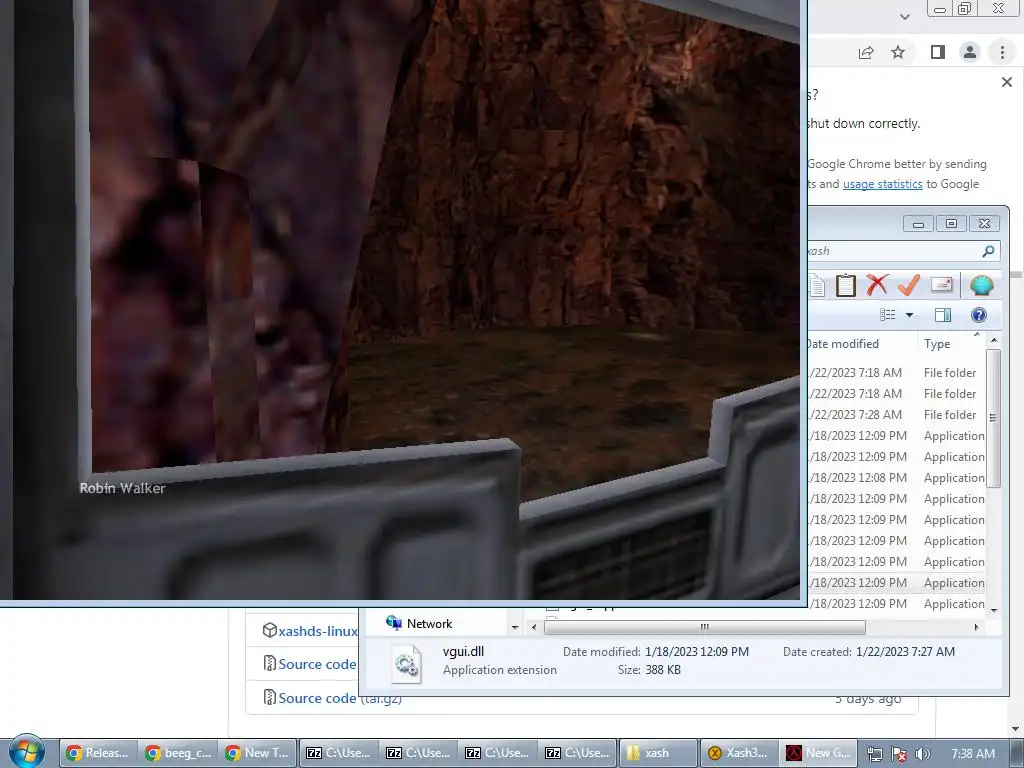Bookmark this page with the star icon
The image size is (1024, 768).
pos(898,52)
